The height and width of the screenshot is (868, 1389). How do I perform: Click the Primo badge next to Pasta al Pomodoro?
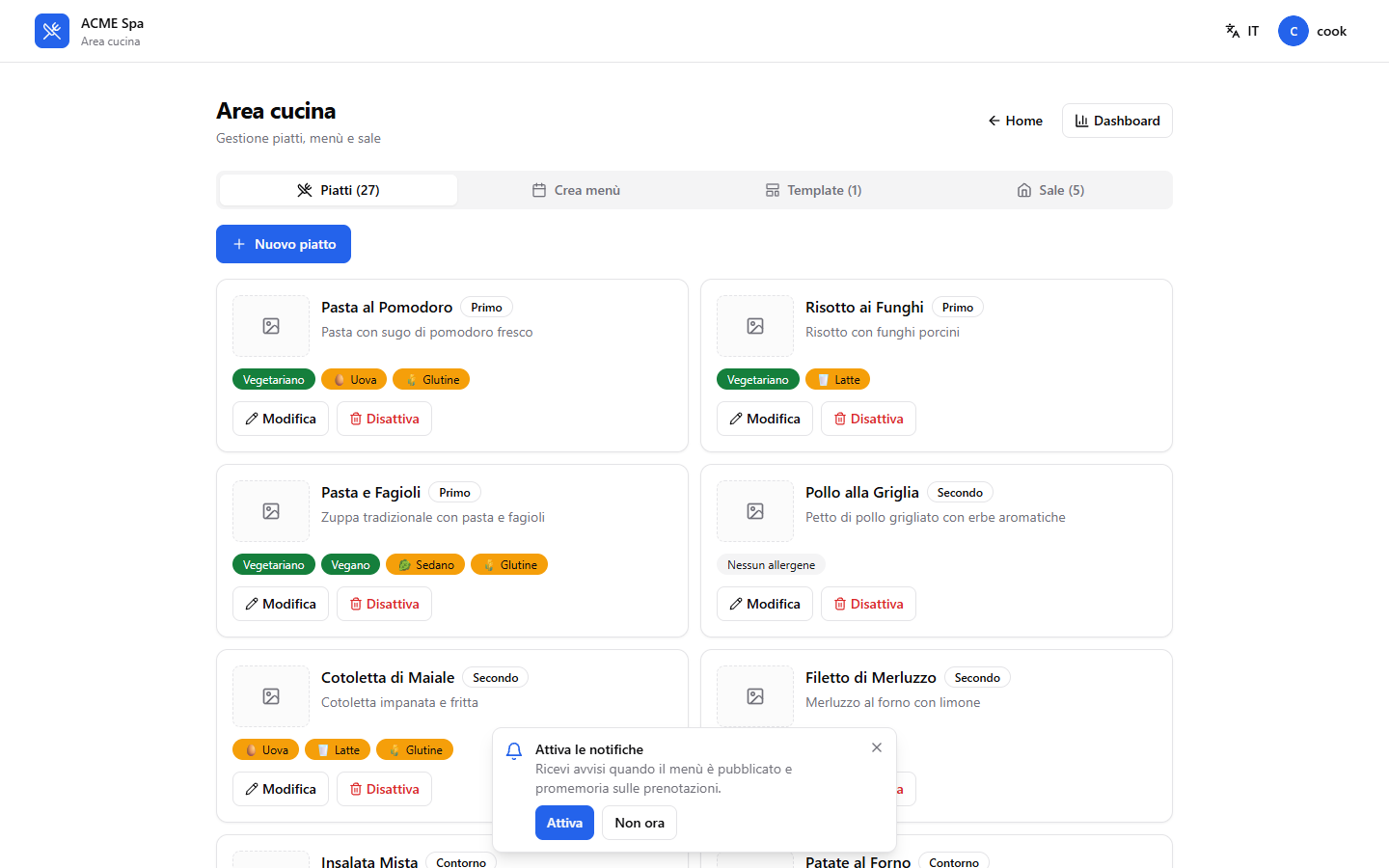click(x=486, y=308)
